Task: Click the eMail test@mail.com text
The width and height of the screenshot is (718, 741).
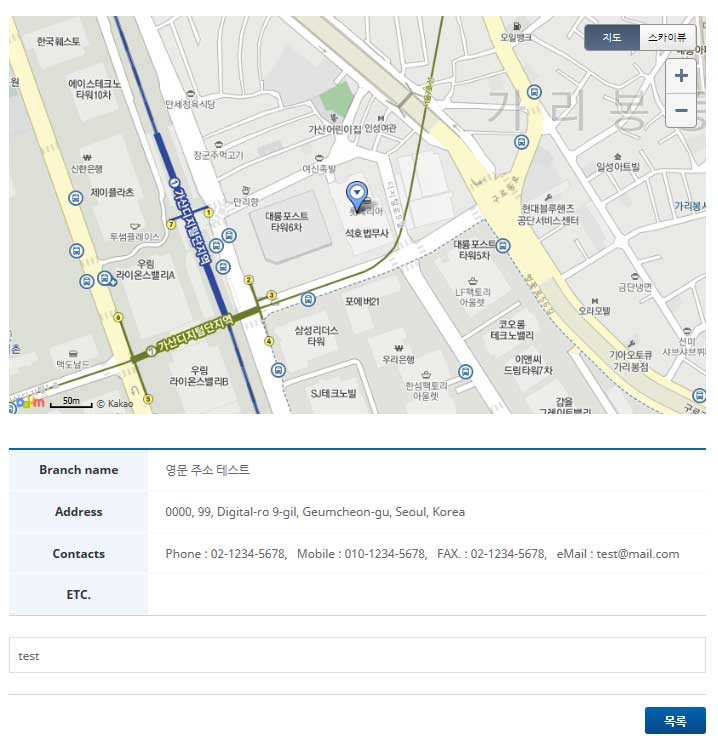Action: coord(618,554)
